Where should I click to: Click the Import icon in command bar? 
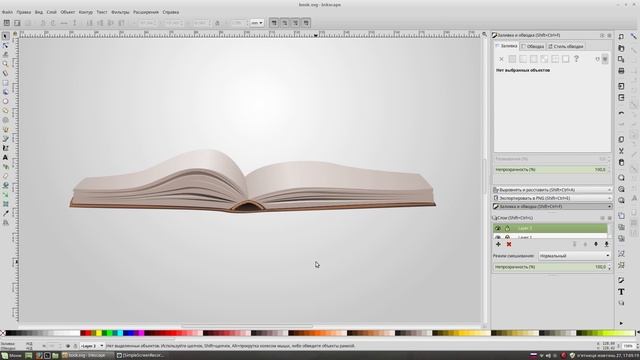[x=621, y=86]
